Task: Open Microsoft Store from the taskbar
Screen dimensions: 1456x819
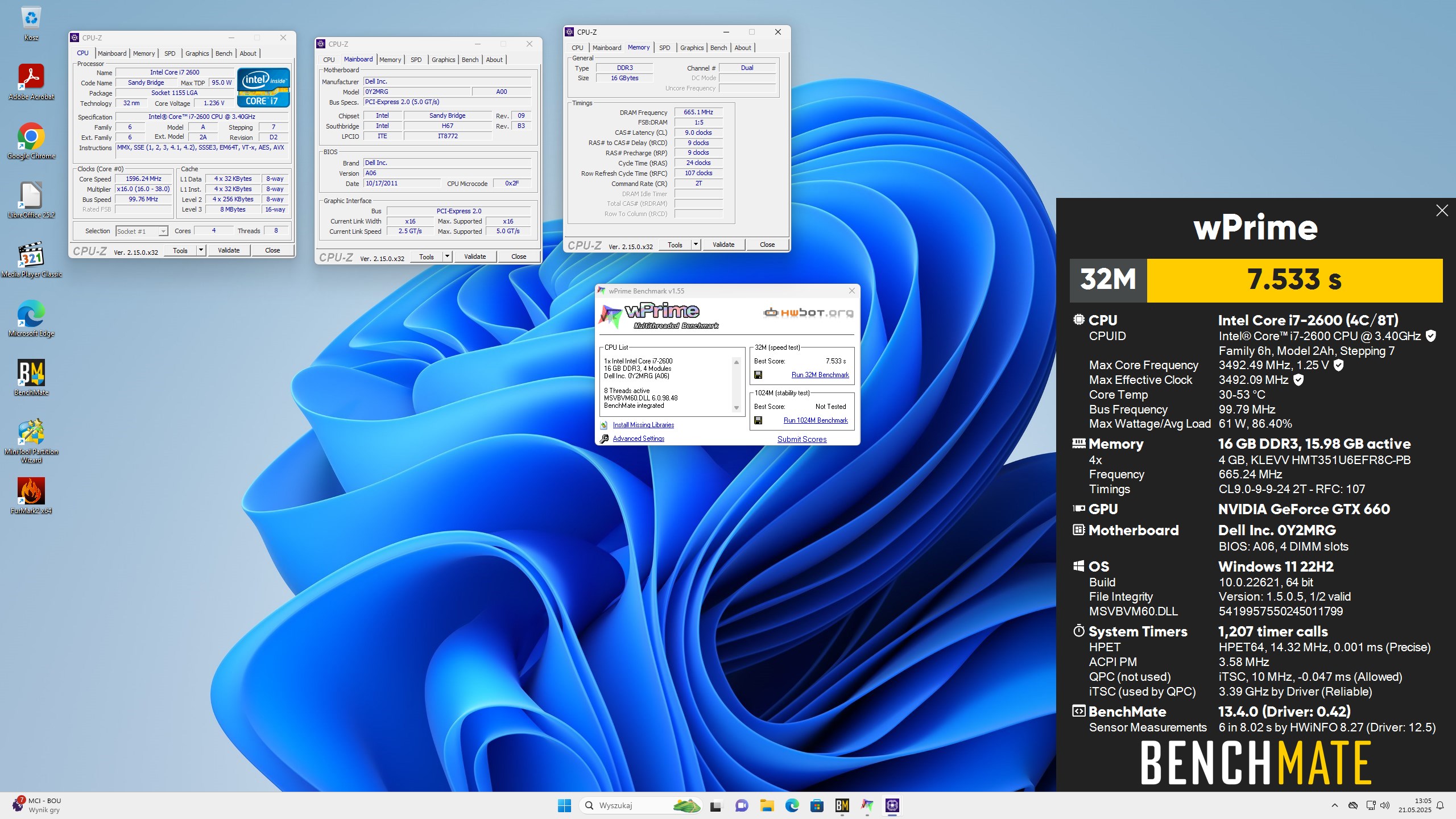Action: [x=817, y=805]
